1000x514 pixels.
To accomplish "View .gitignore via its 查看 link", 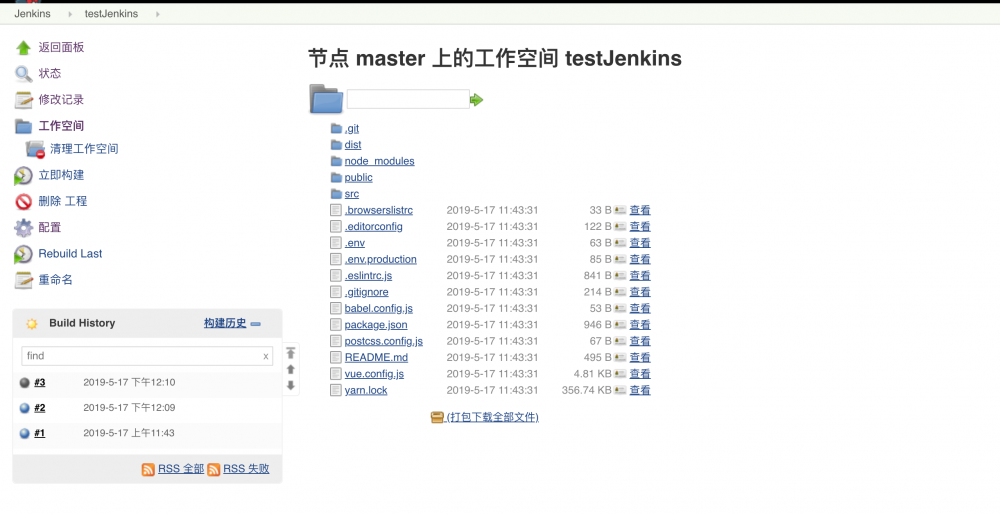I will pos(640,292).
